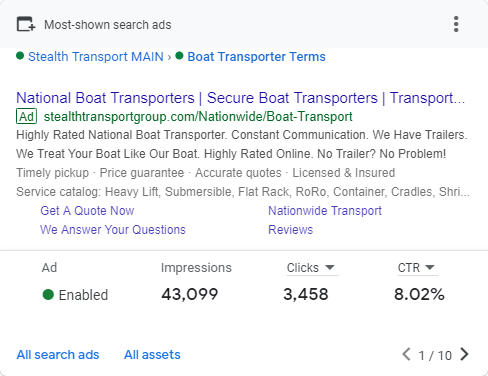
Task: Open the Clicks metric dropdown
Action: (x=311, y=268)
